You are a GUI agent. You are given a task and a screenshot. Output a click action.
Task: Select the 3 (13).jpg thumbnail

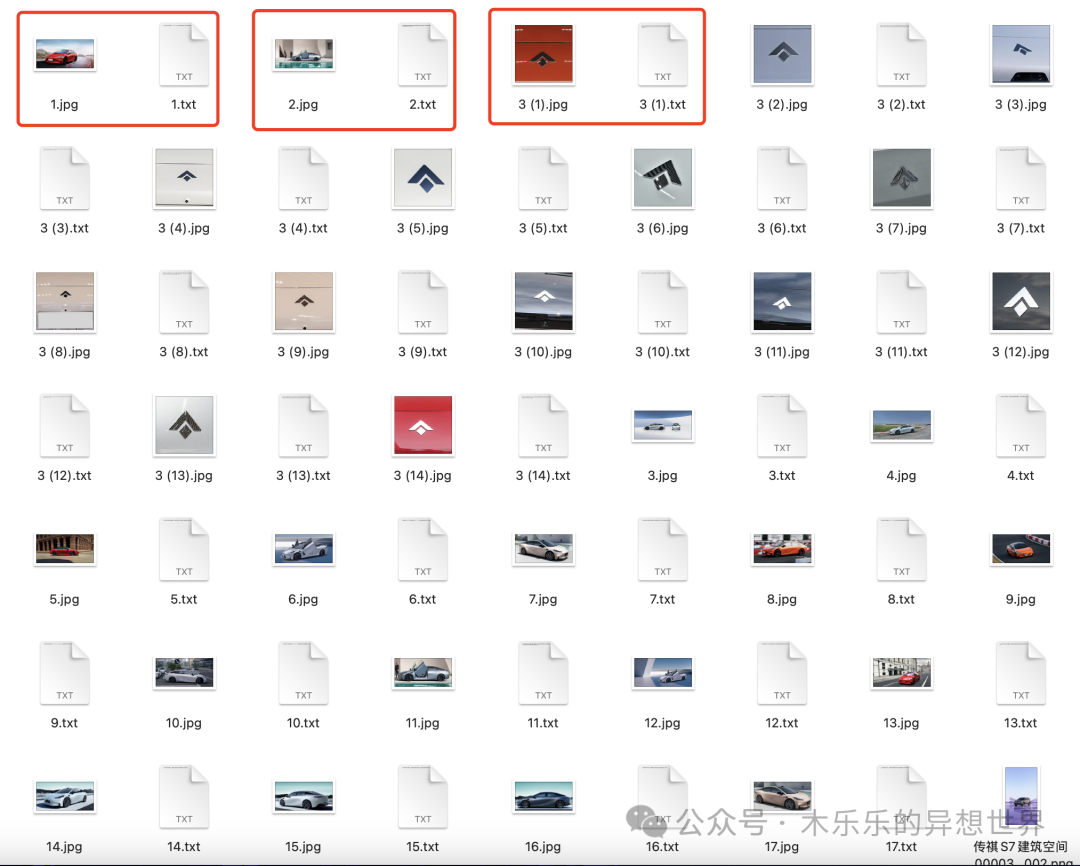184,425
